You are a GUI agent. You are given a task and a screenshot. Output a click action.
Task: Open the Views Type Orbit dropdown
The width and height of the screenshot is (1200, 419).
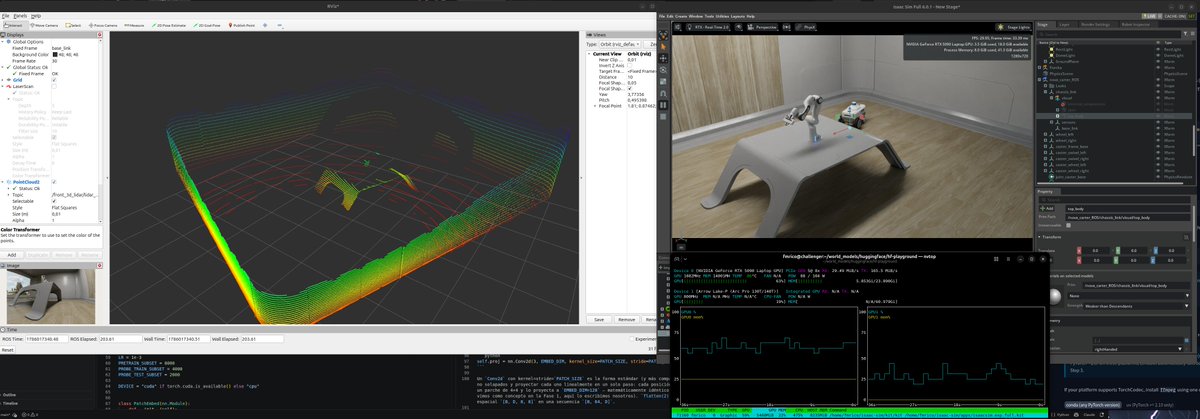pyautogui.click(x=620, y=44)
